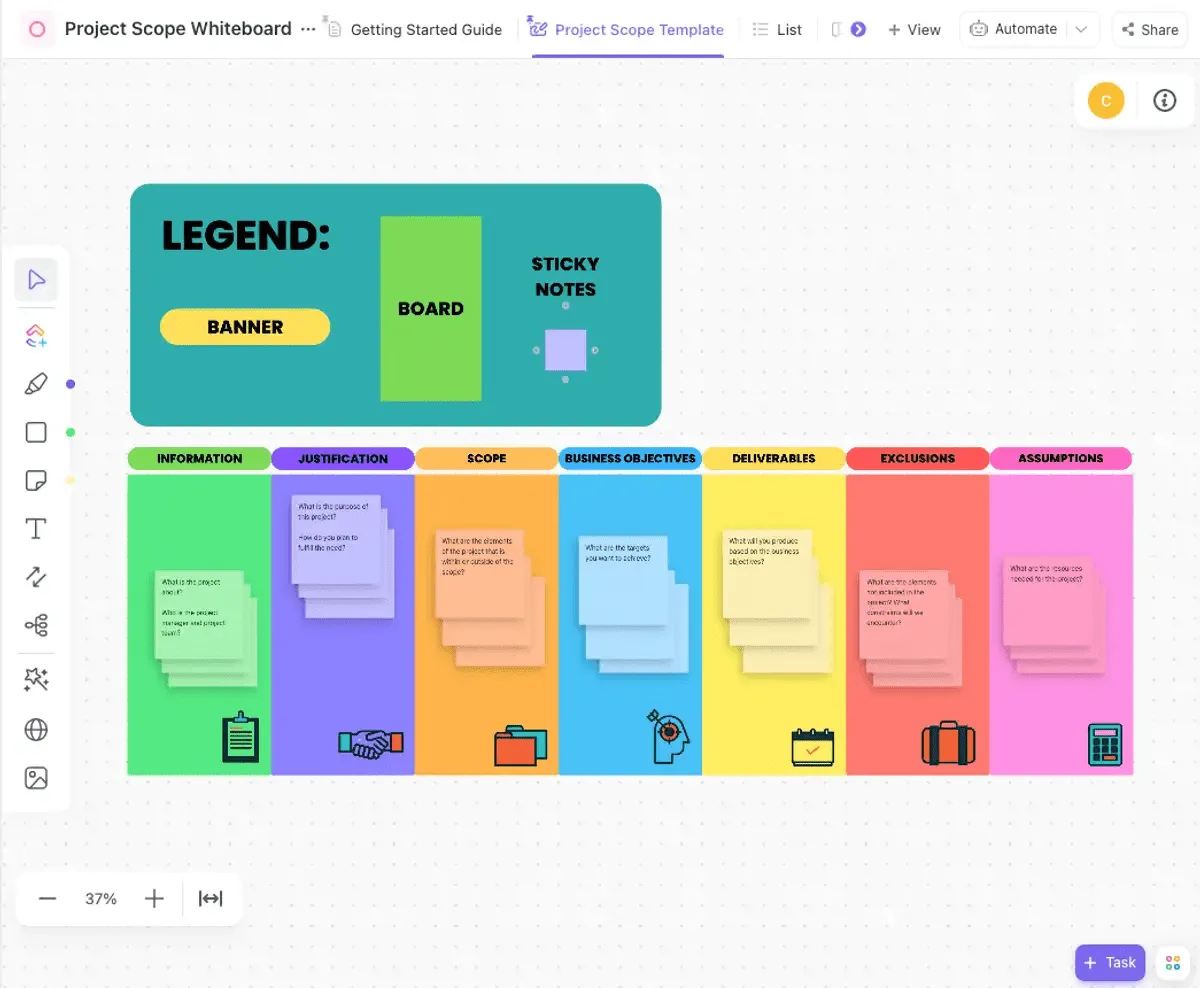Click the clipboard icon on Information board
Viewport: 1200px width, 988px height.
(240, 736)
